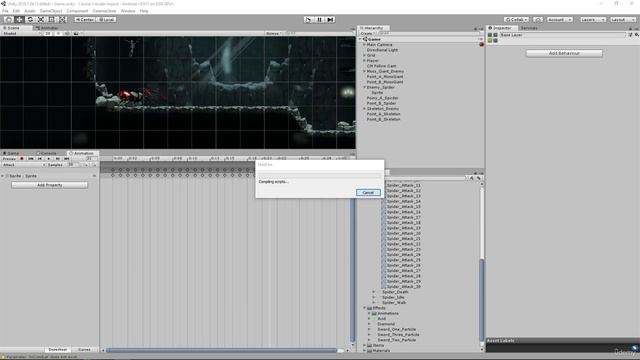640x360 pixels.
Task: Open the Gizmos dropdown
Action: click(x=273, y=33)
